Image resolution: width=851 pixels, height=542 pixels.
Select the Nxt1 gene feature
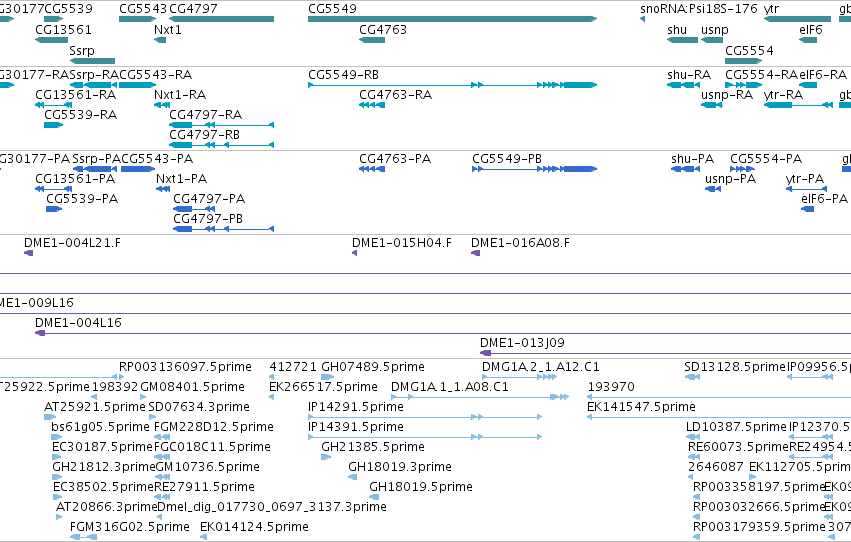[160, 40]
